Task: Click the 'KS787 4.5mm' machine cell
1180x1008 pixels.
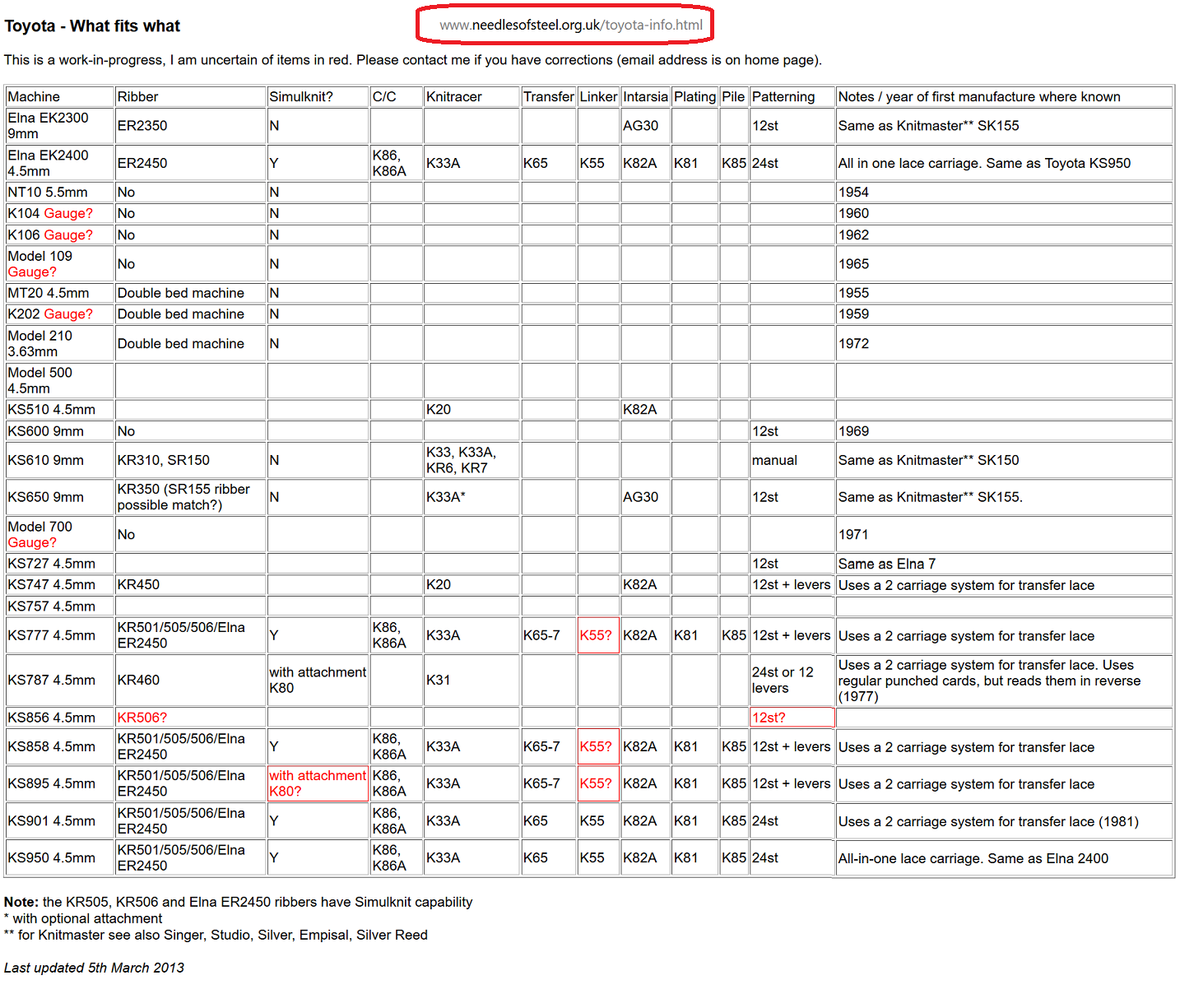Action: point(59,681)
